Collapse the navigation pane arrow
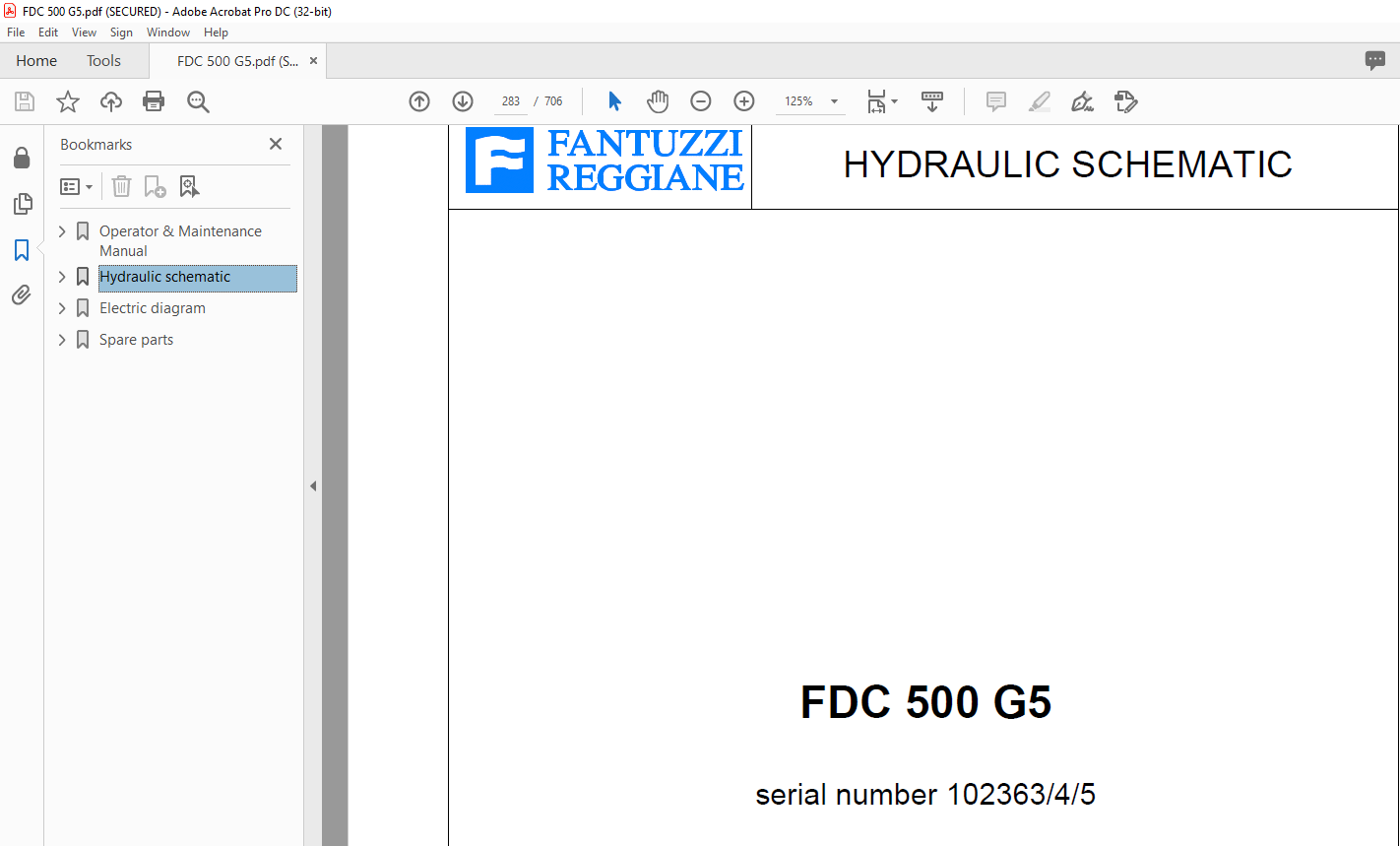 pyautogui.click(x=313, y=486)
